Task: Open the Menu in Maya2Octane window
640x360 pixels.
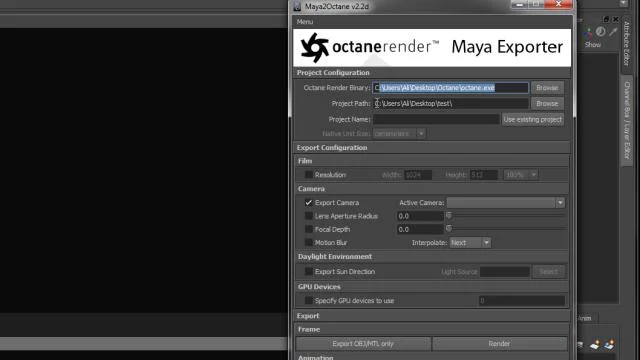Action: point(304,22)
